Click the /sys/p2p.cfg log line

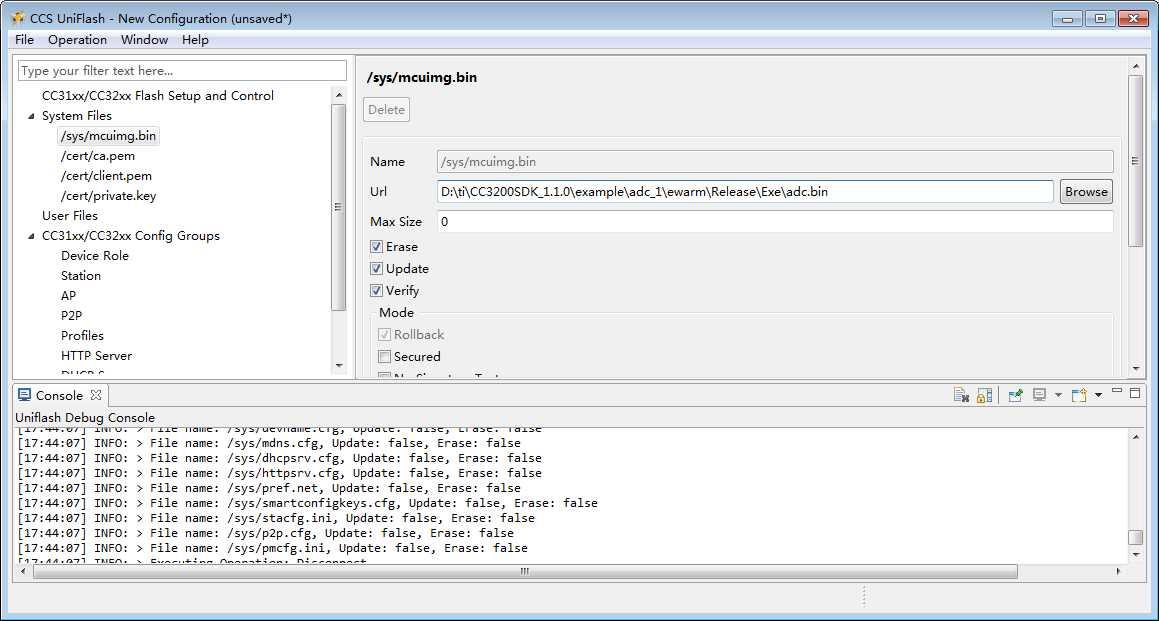pos(265,533)
